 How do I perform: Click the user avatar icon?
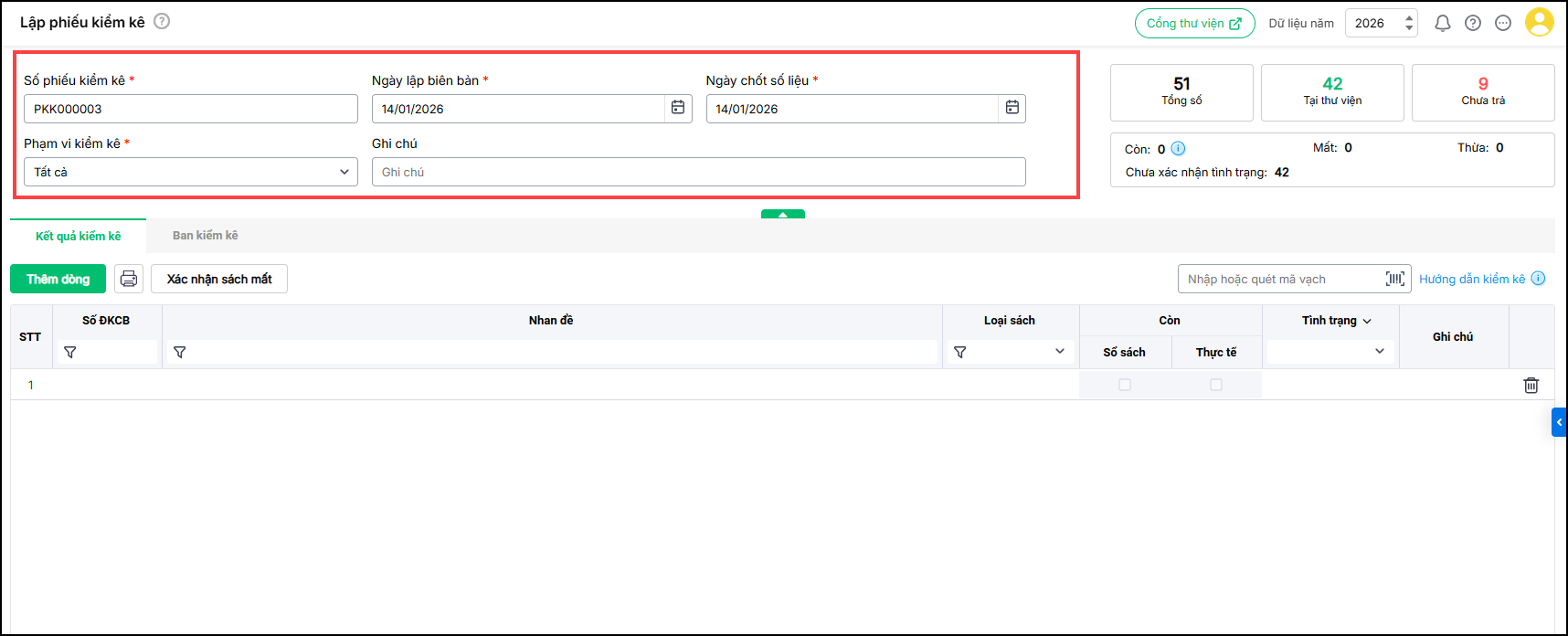pyautogui.click(x=1540, y=22)
